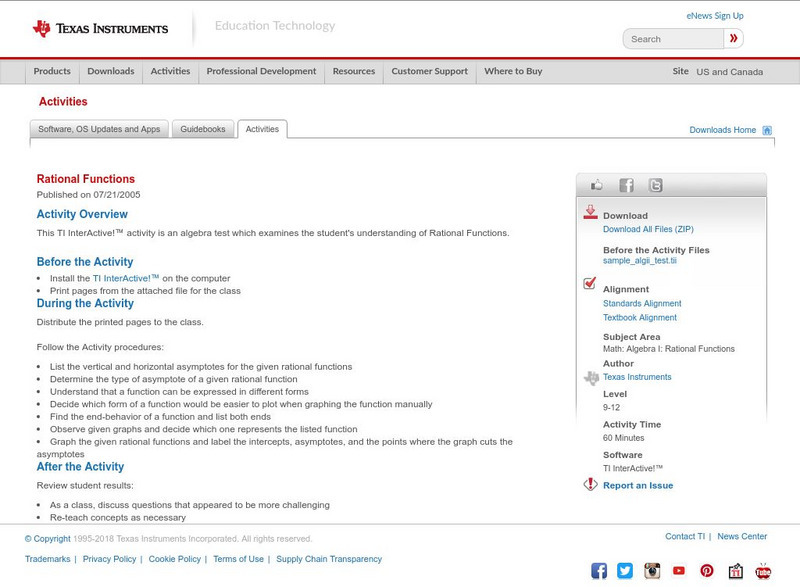Image resolution: width=800 pixels, height=587 pixels.
Task: Click the '60 Minutes' activity time
Action: 623,438
